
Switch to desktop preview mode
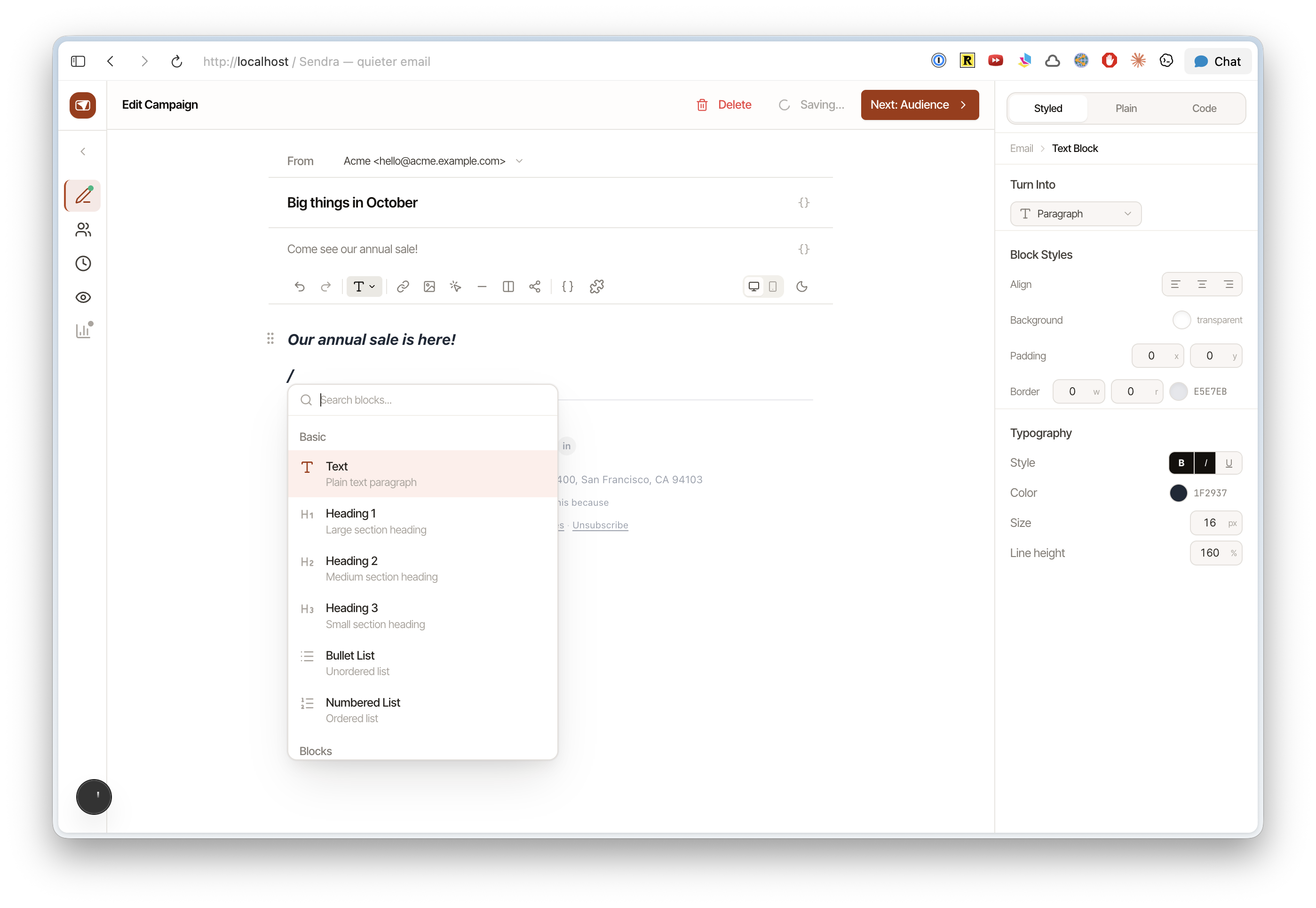pyautogui.click(x=753, y=287)
